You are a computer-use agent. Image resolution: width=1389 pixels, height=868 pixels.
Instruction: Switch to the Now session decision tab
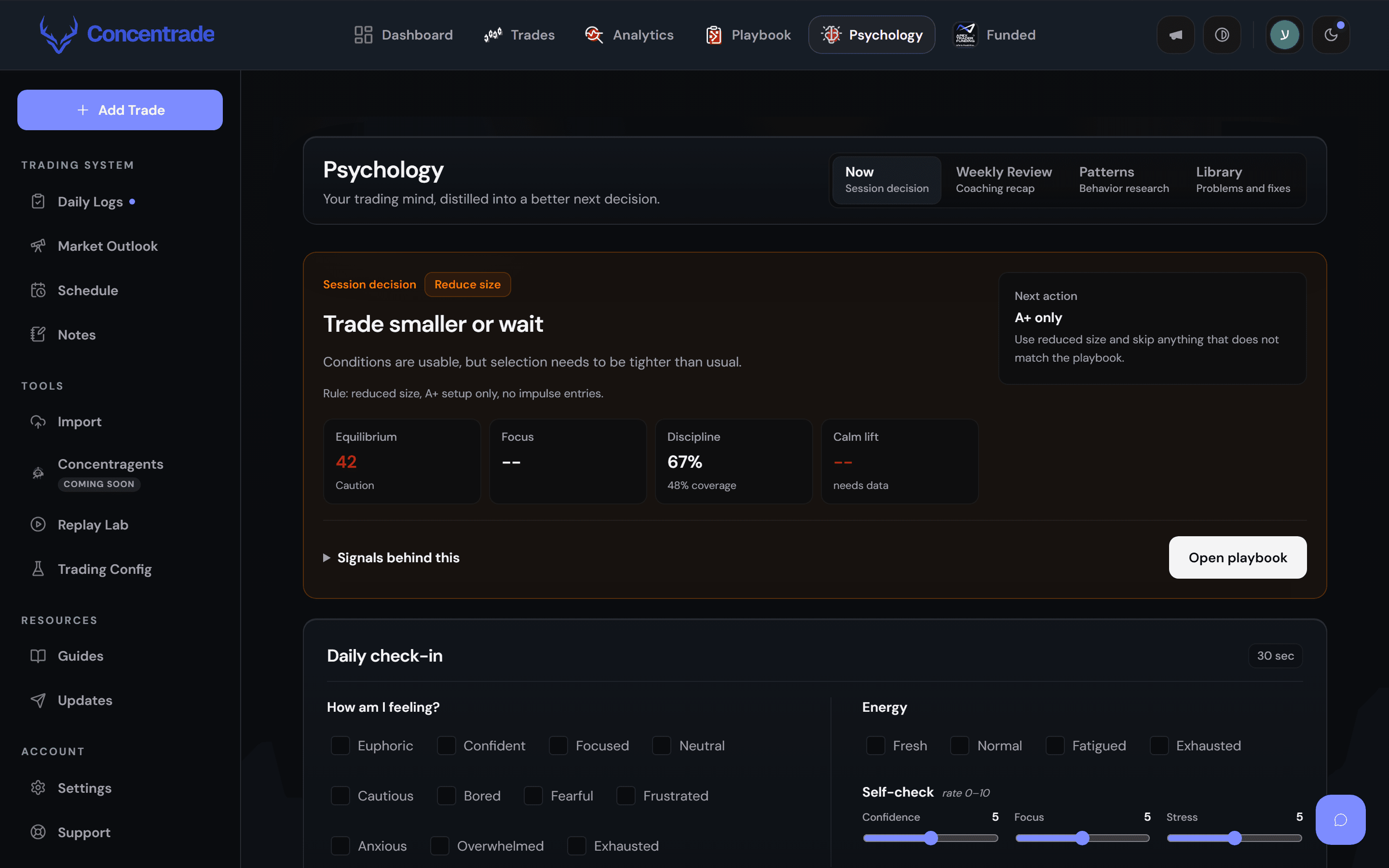click(x=887, y=180)
